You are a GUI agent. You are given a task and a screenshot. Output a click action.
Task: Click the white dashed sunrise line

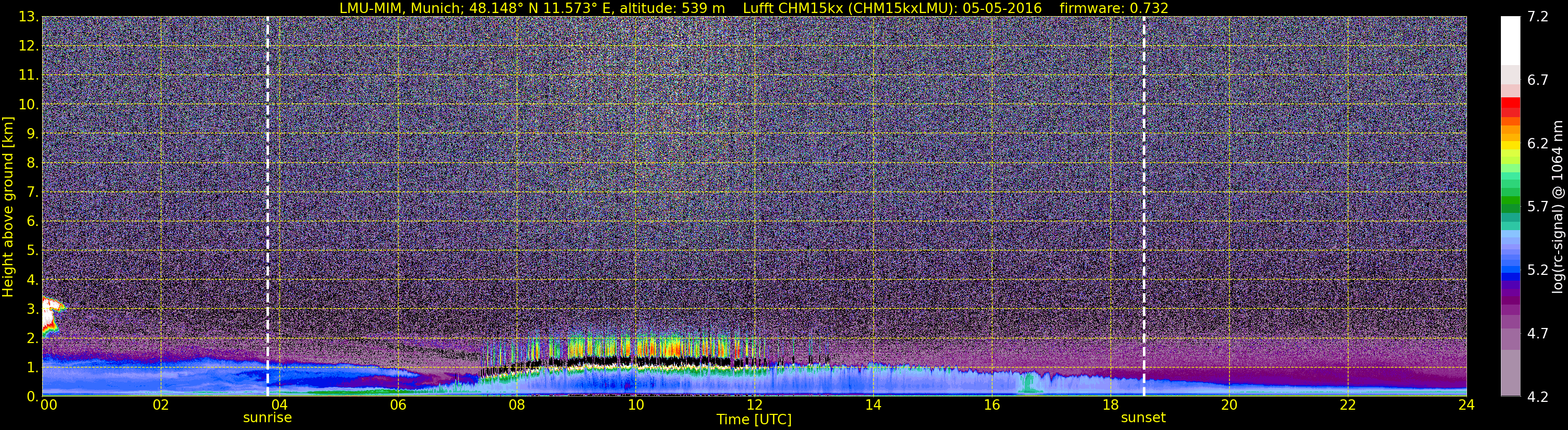pos(267,206)
